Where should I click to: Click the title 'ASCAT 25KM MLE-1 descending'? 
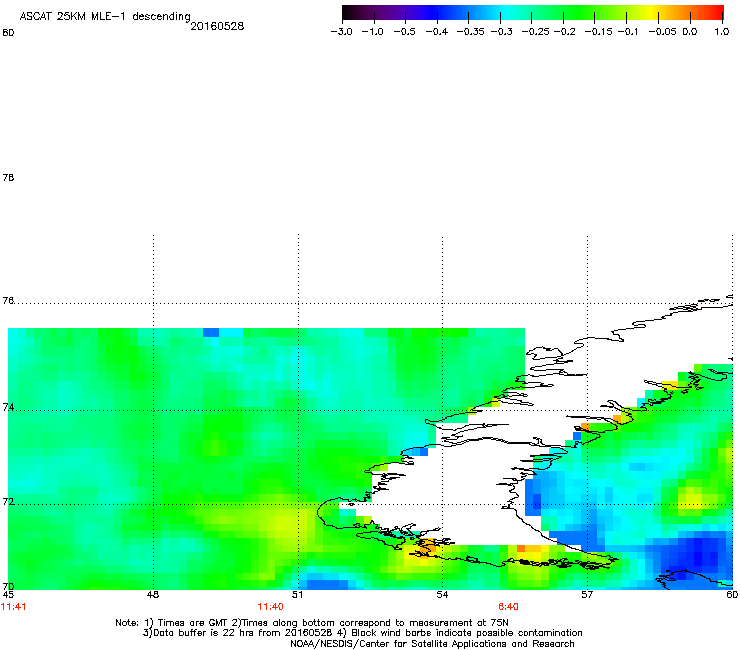105,16
